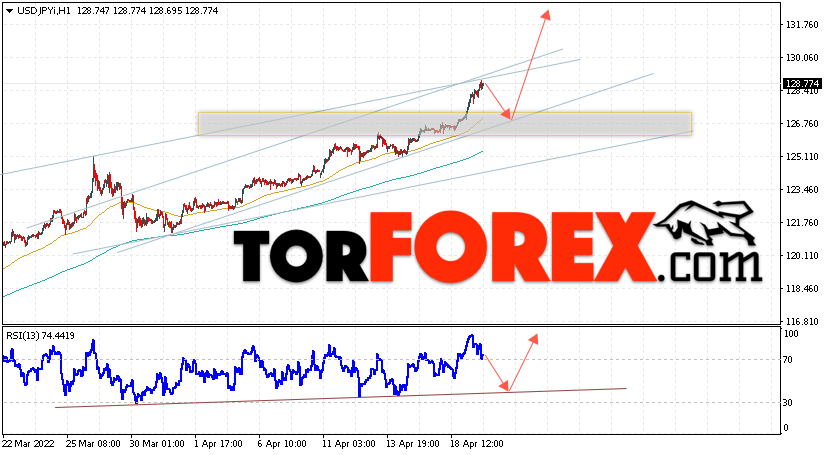Select the 22 Mar 2022 date label
This screenshot has height=455, width=826.
(28, 444)
